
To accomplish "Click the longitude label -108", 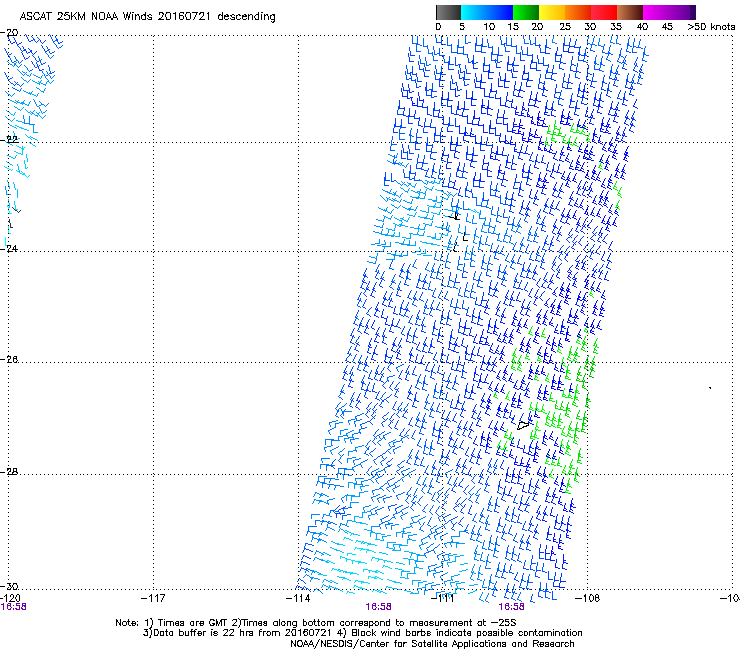I will [588, 599].
